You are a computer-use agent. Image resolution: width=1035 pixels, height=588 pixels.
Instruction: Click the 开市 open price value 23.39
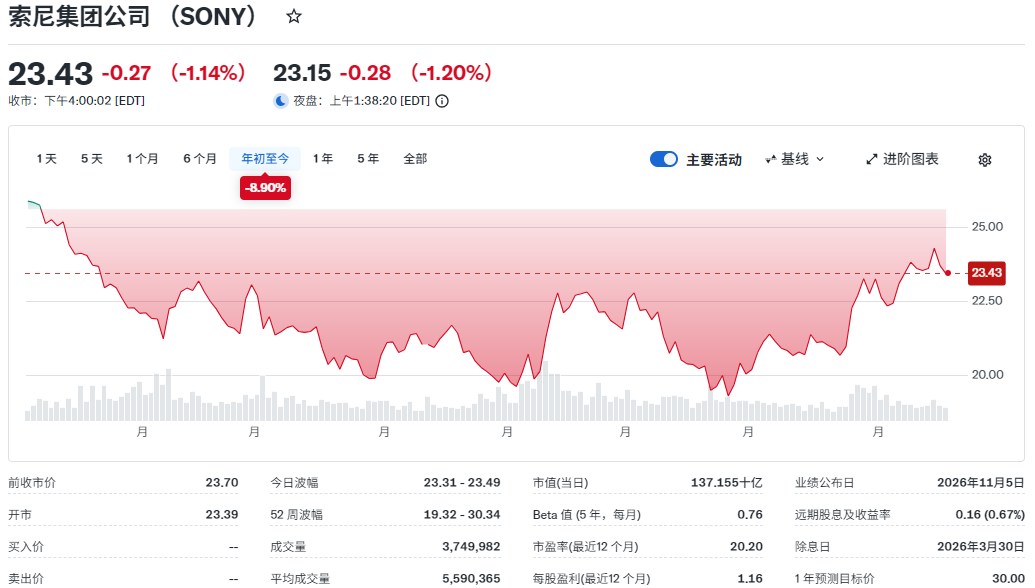tap(222, 514)
